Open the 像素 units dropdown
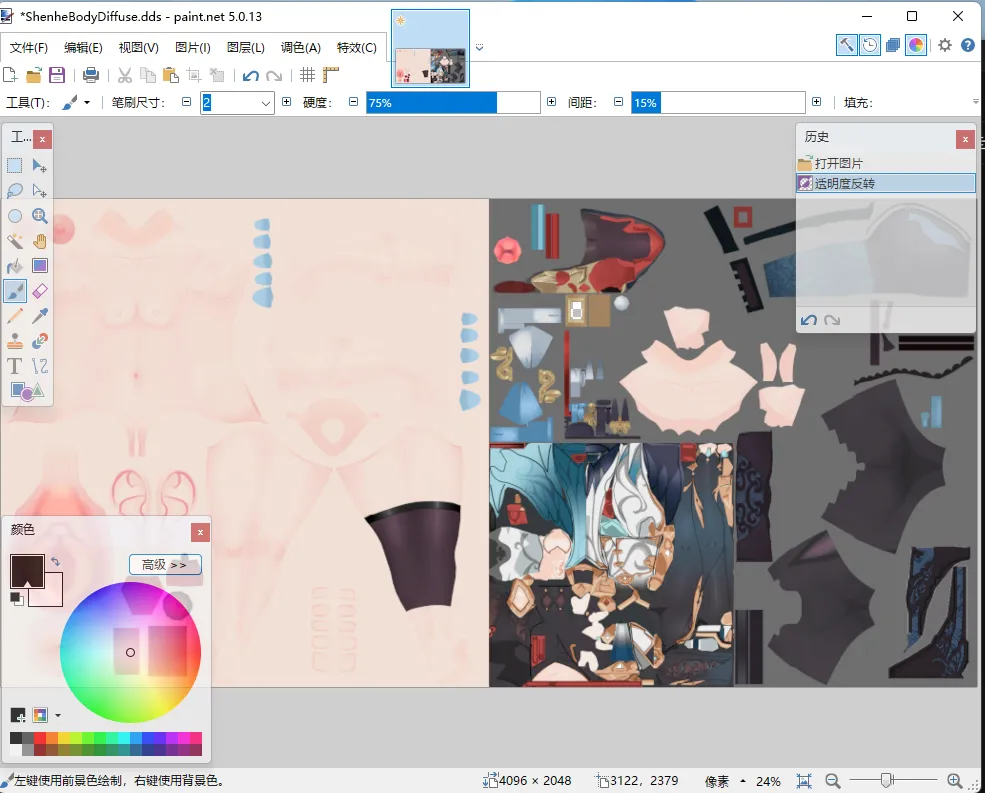The width and height of the screenshot is (985, 793). (x=726, y=781)
